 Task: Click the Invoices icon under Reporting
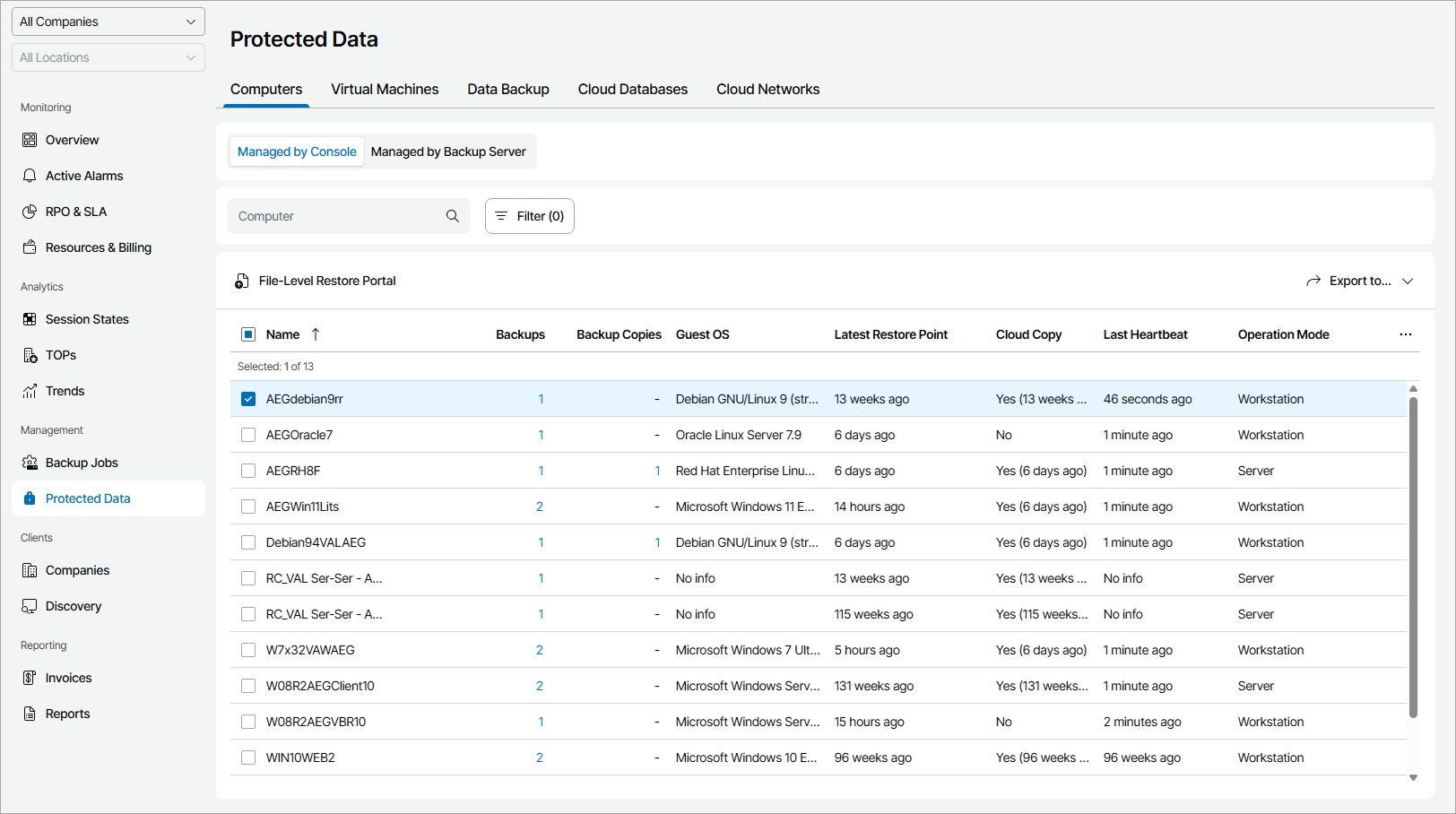[x=30, y=678]
